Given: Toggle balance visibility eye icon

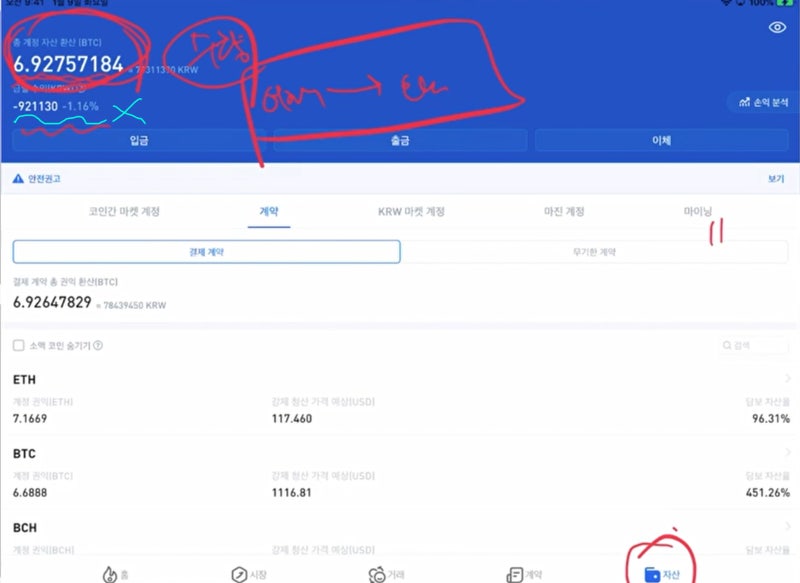Looking at the screenshot, I should pyautogui.click(x=777, y=27).
